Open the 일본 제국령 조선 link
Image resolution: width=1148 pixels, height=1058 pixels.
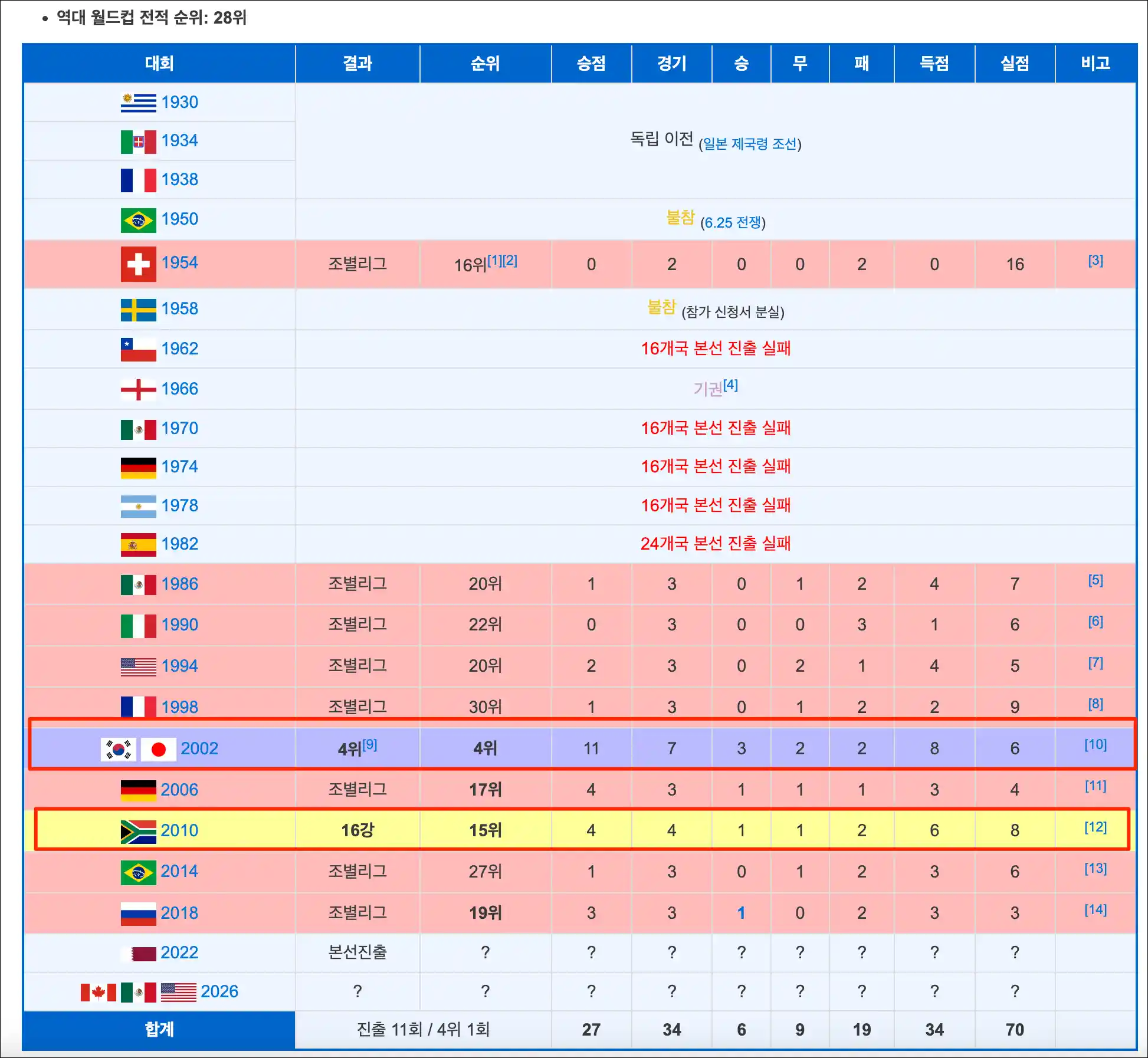(x=750, y=144)
